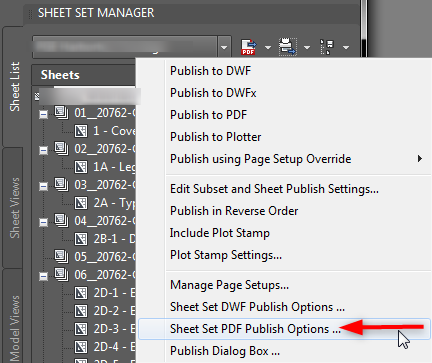
Task: Select the 01__20762 subset row
Action: click(105, 113)
